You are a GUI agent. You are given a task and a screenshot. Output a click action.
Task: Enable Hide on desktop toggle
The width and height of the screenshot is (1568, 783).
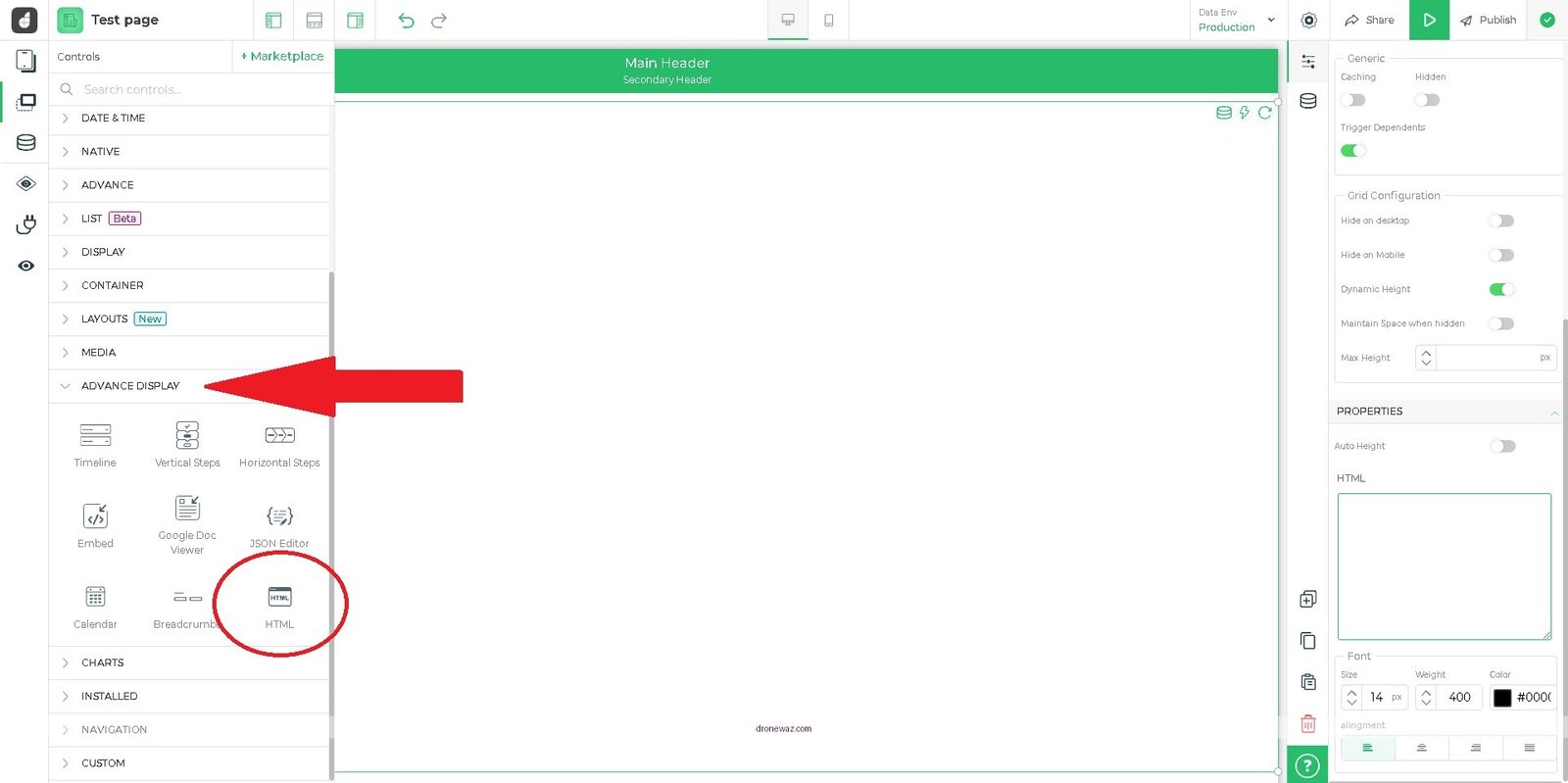[1500, 220]
